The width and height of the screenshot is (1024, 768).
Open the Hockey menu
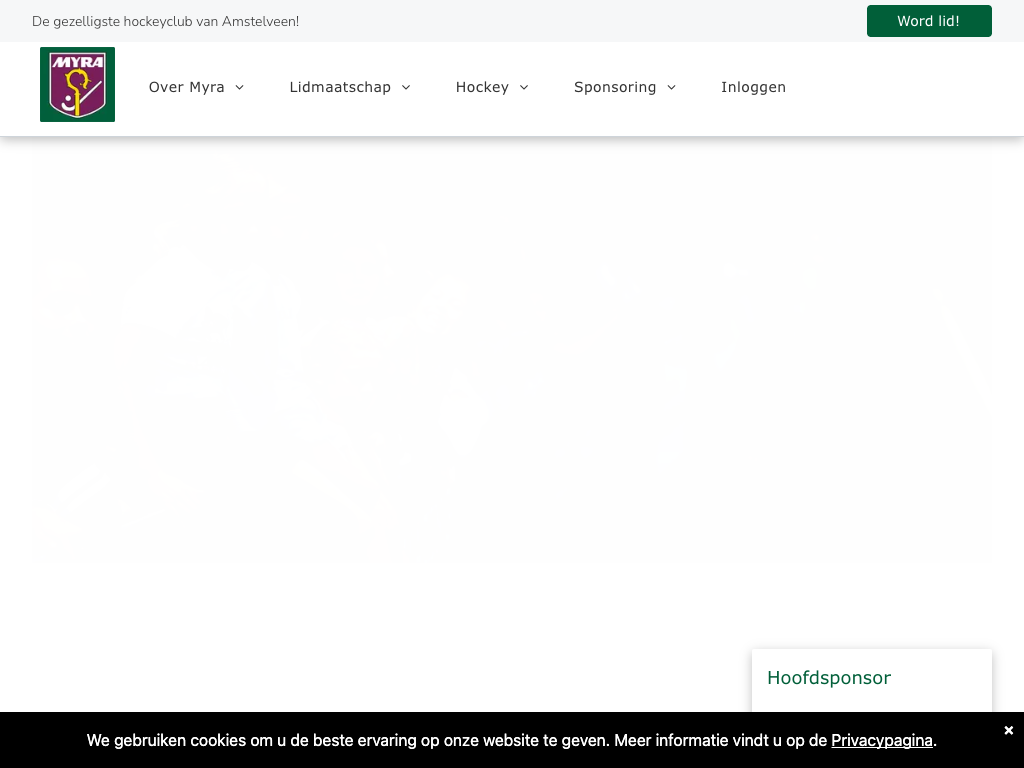pos(482,87)
